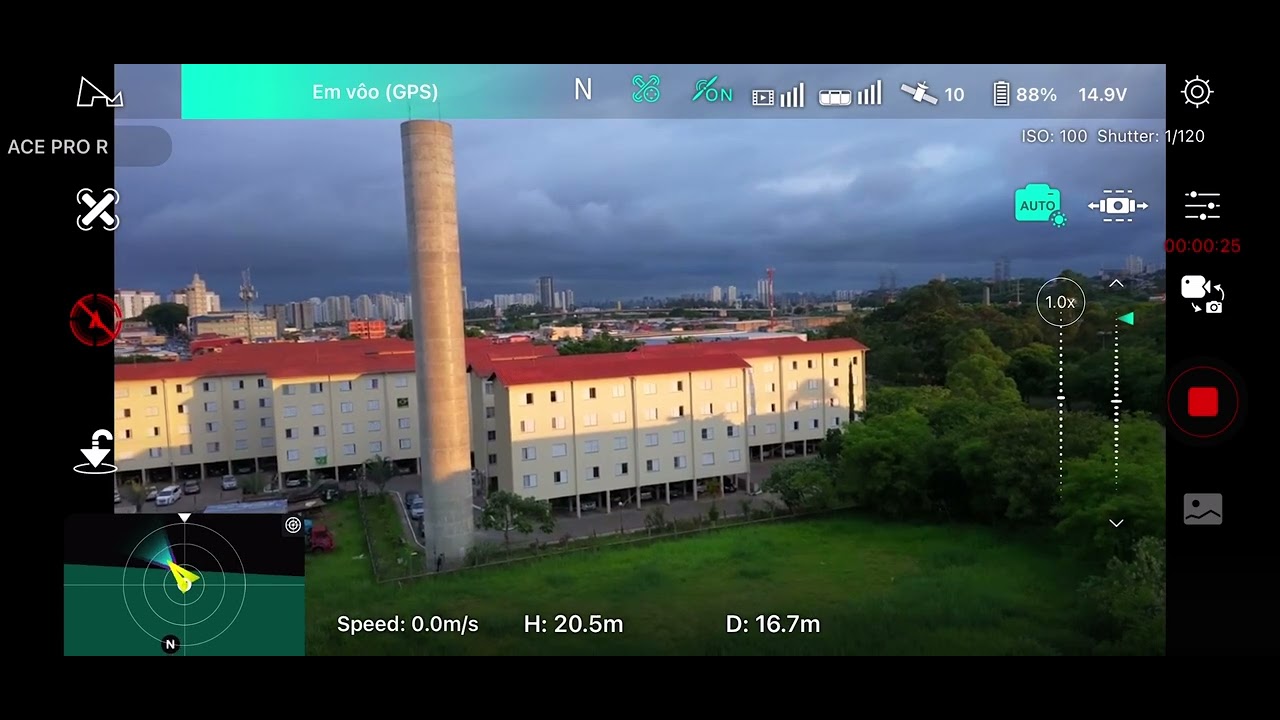
Task: Switch between video and photo mode
Action: coord(1202,294)
